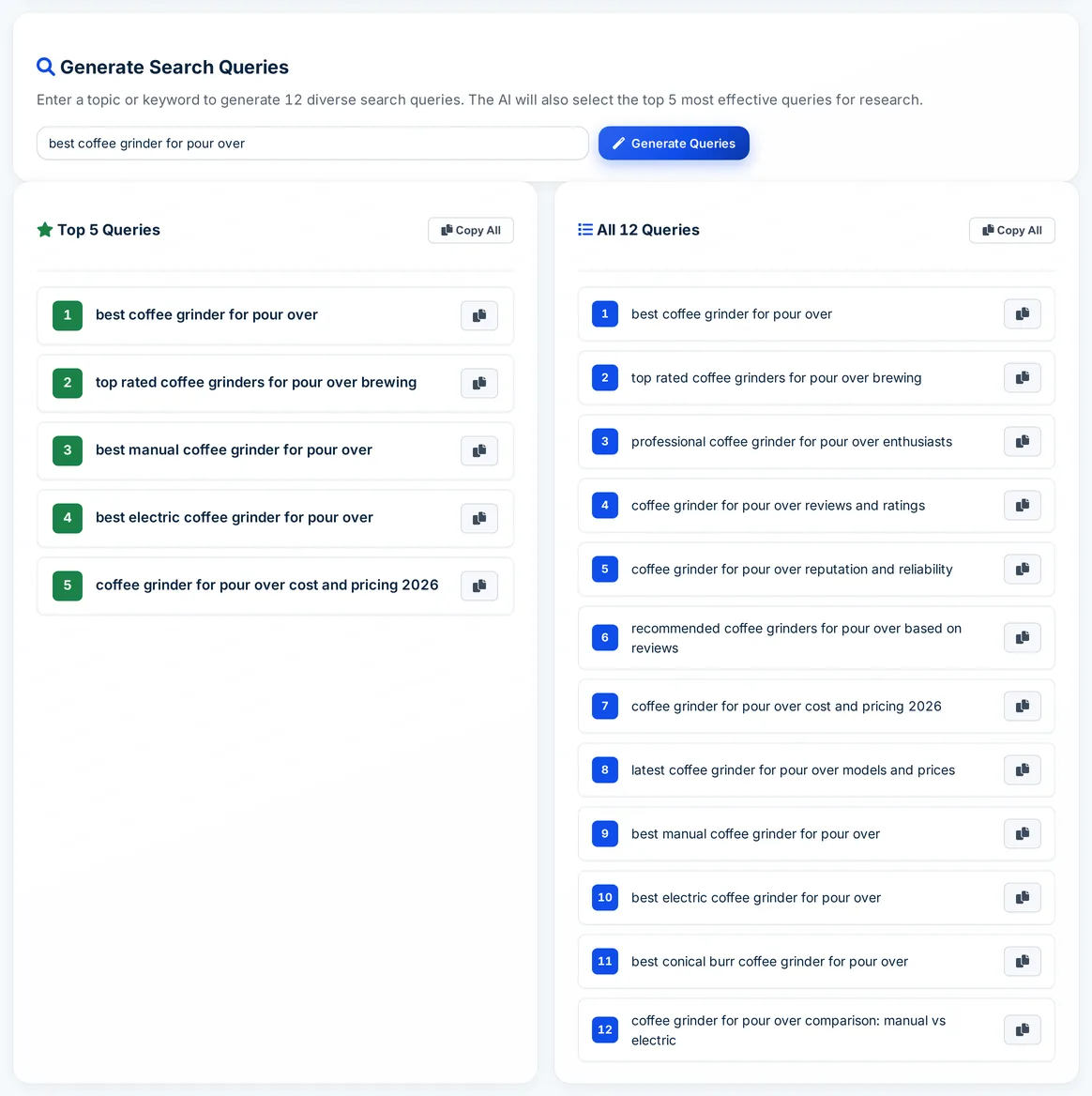Image resolution: width=1092 pixels, height=1096 pixels.
Task: Select text 'recommended coffee grinders for pour over based on reviews'
Action: 796,638
